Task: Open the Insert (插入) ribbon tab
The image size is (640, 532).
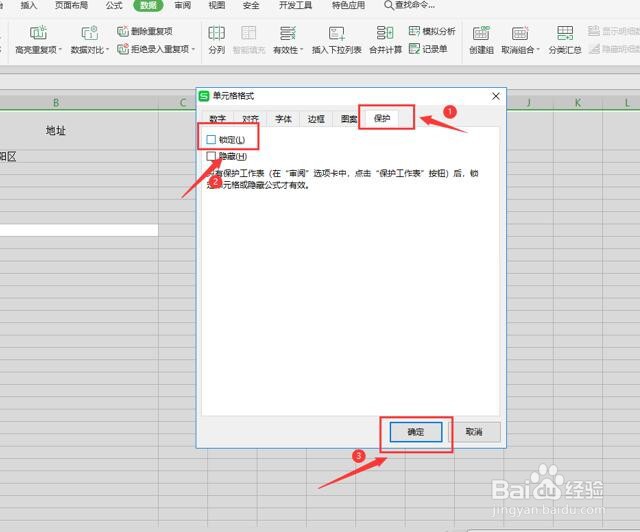Action: click(29, 5)
